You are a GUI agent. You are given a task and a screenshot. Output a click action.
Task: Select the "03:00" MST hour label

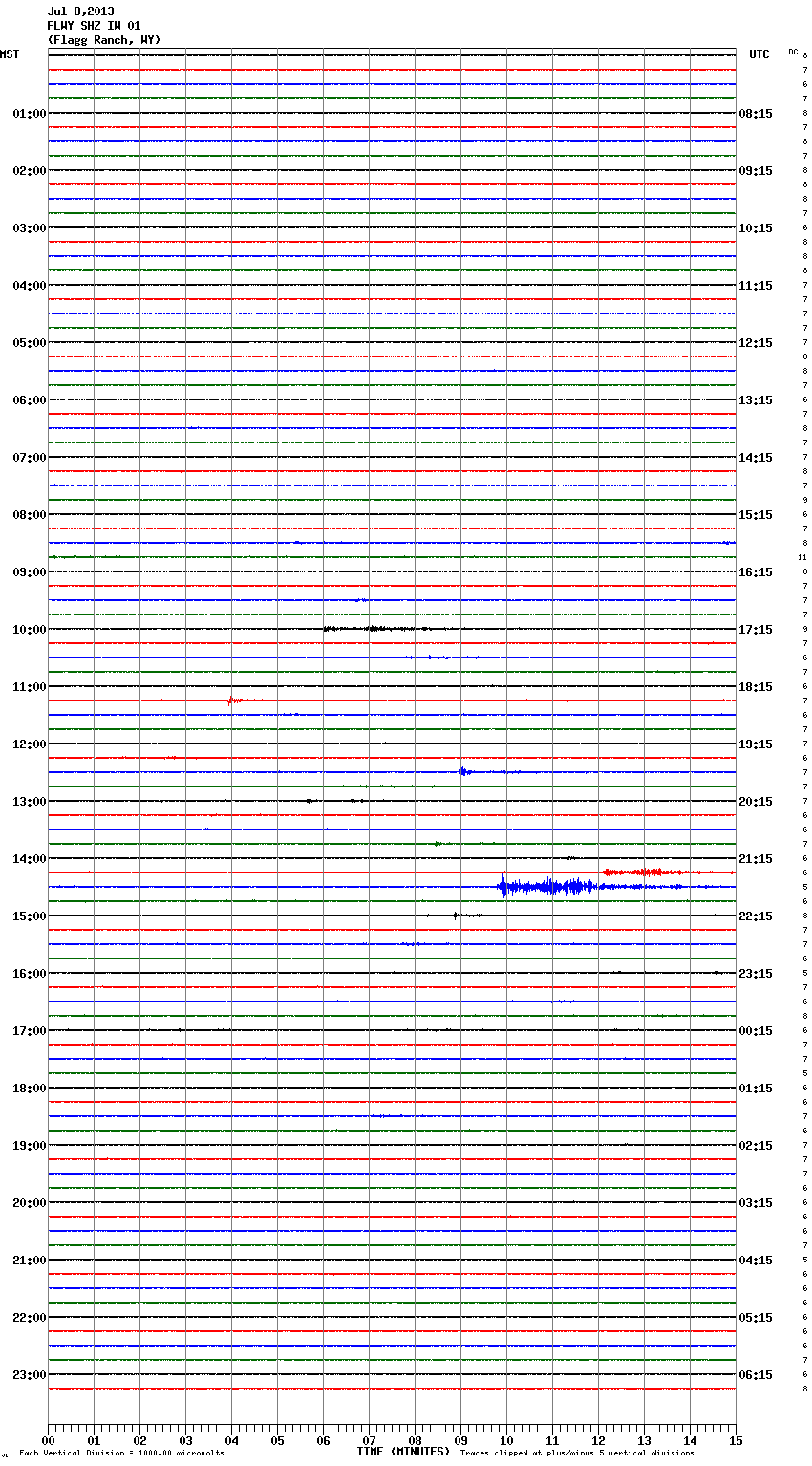tap(30, 228)
